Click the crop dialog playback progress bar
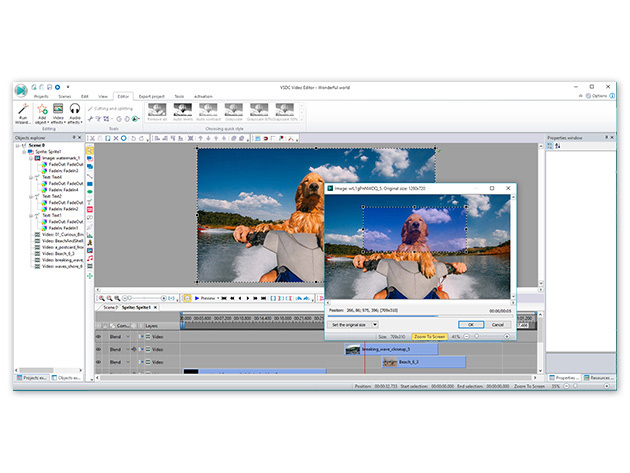The width and height of the screenshot is (630, 473). pyautogui.click(x=420, y=317)
